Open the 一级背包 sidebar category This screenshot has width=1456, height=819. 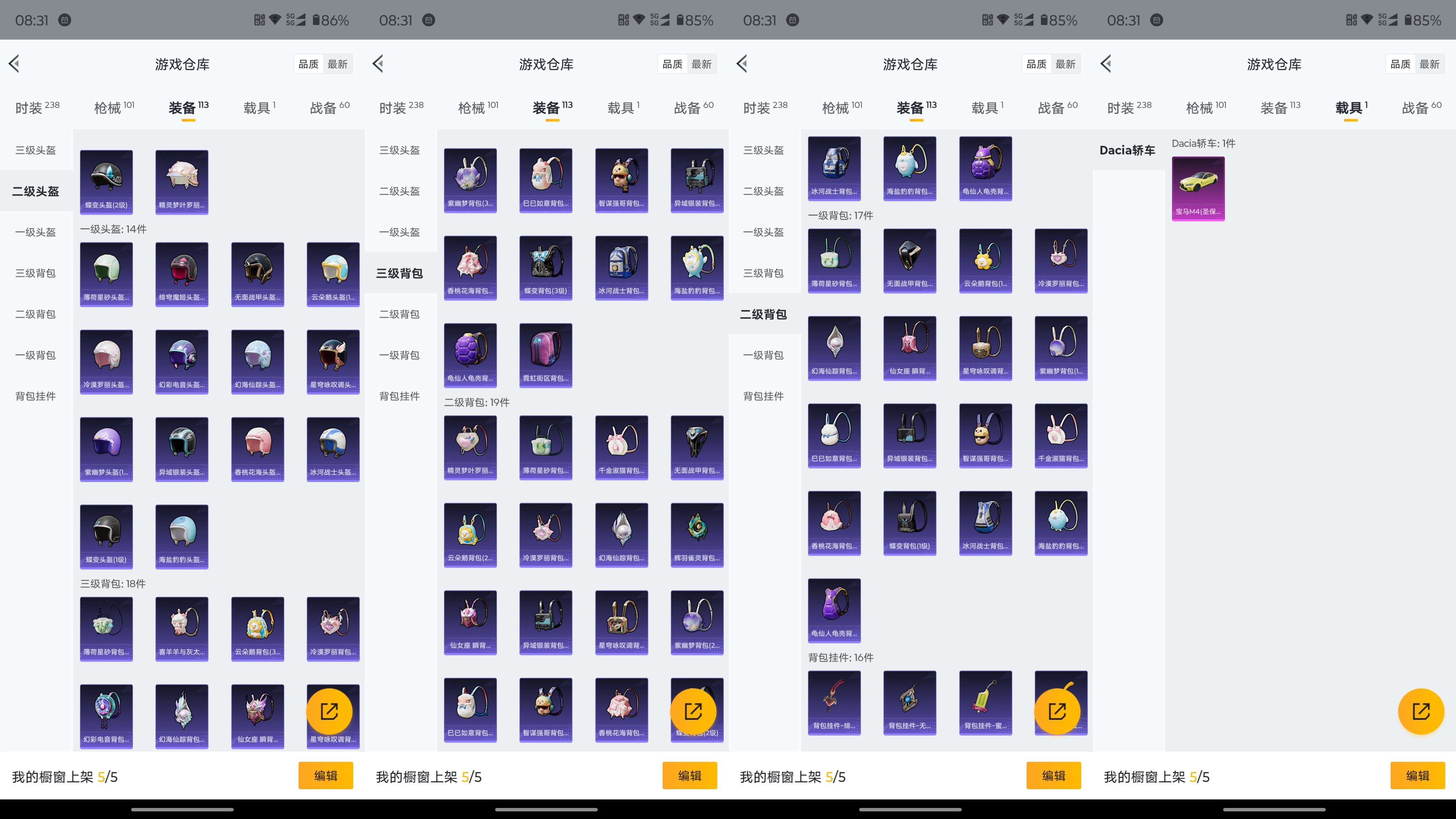(36, 355)
